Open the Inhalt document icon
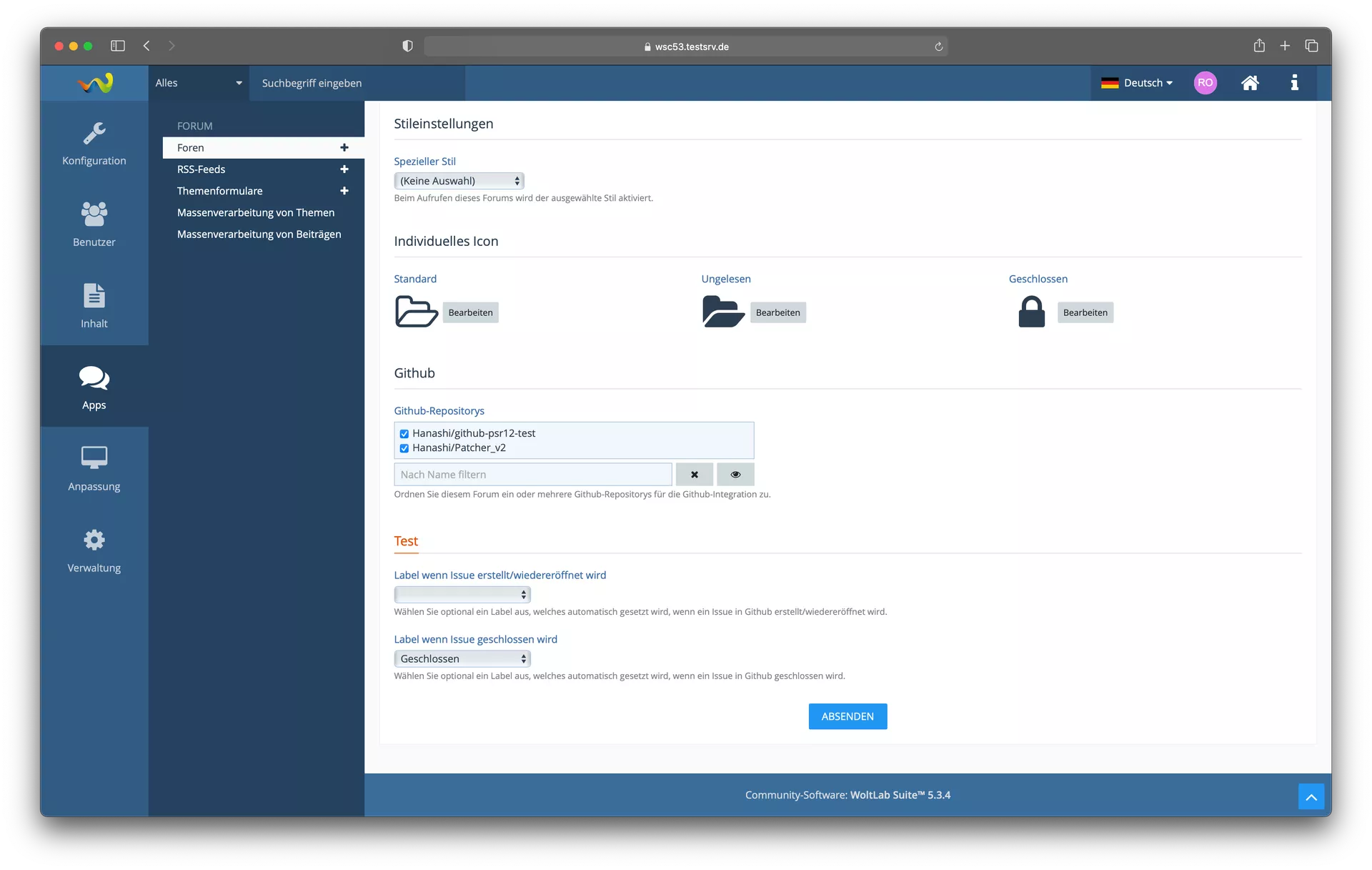Screen dimensions: 1372x870 tap(94, 296)
